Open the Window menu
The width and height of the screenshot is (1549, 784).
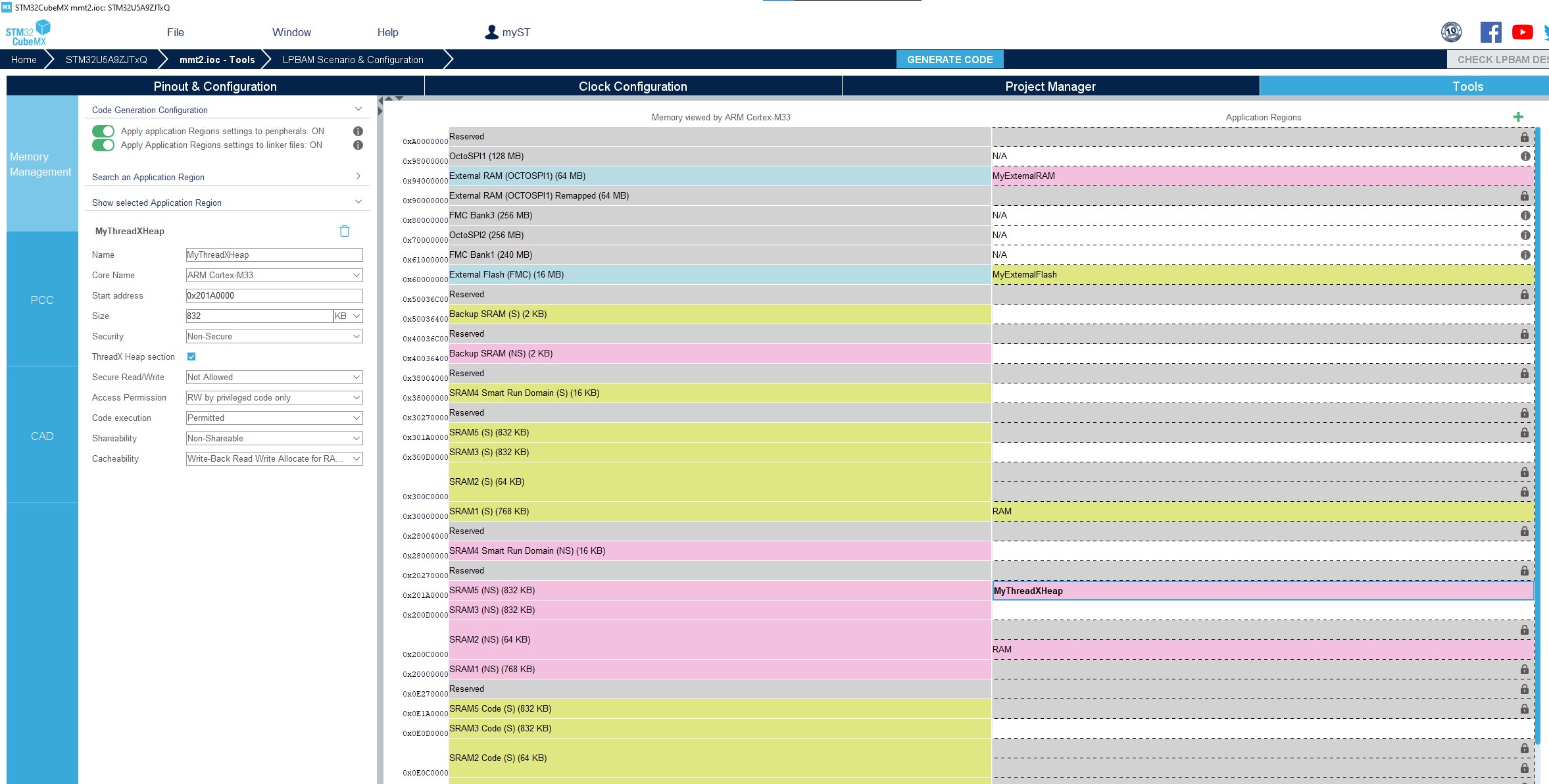[x=291, y=32]
